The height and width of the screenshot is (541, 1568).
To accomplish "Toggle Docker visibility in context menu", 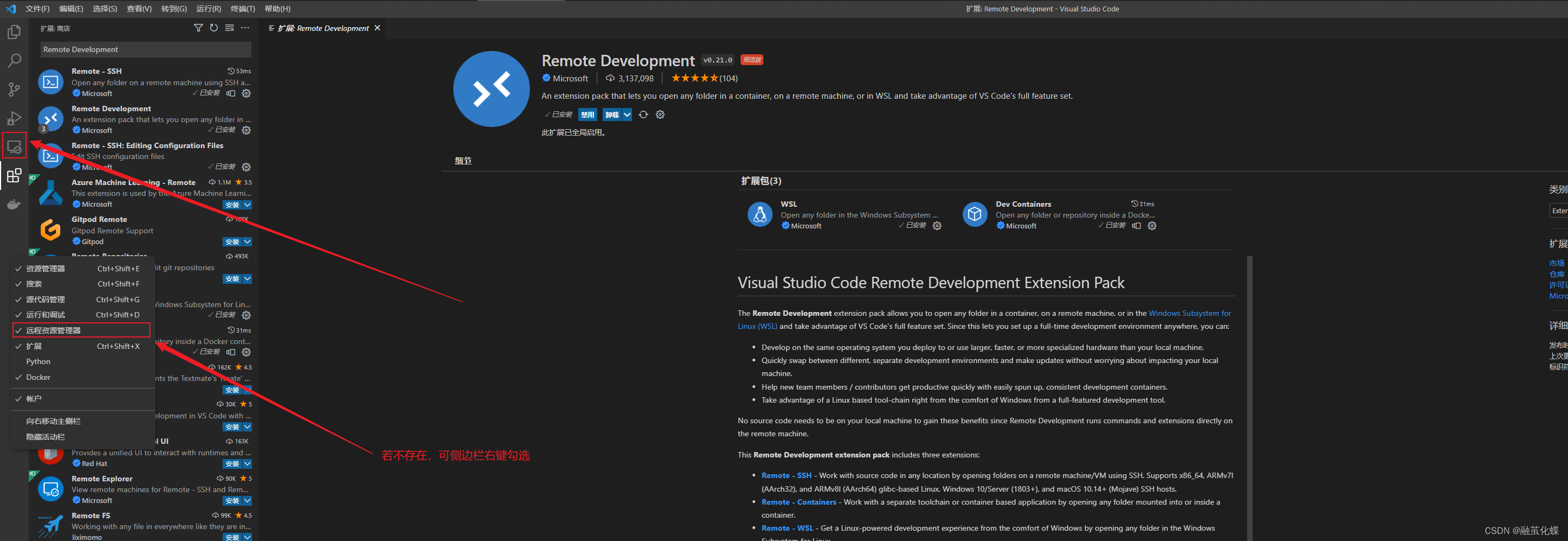I will click(83, 377).
